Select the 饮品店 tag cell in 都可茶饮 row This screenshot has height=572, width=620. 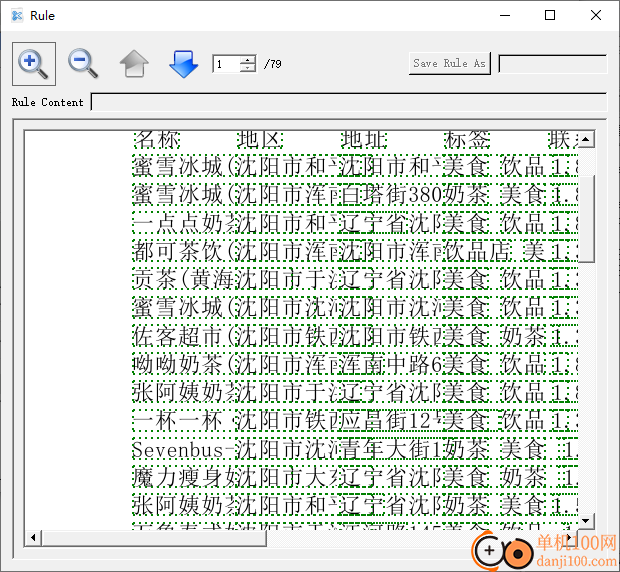tap(477, 251)
